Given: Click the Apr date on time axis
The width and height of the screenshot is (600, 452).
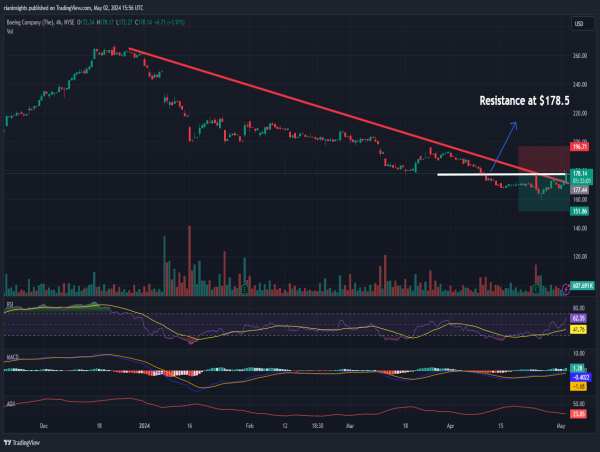Looking at the screenshot, I should tap(450, 426).
